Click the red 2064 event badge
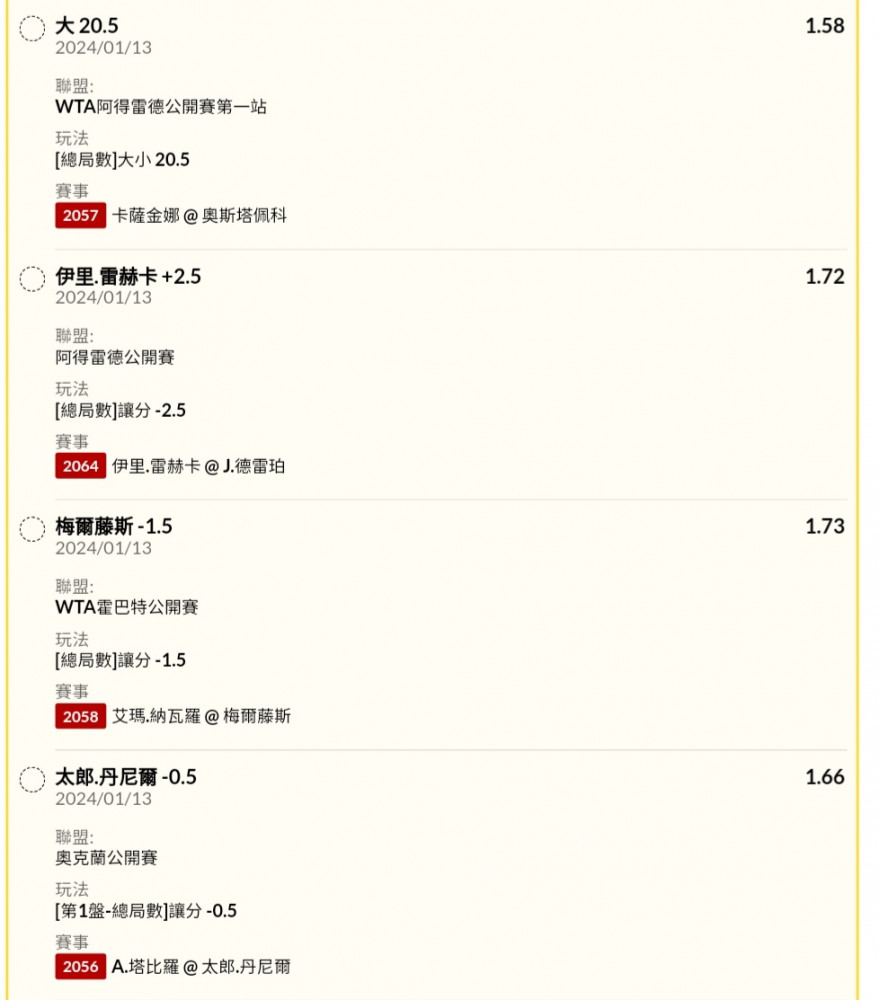879x1000 pixels. coord(80,466)
